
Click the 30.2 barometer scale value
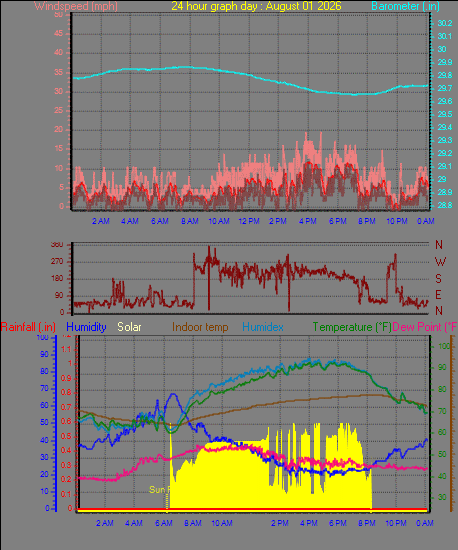[x=445, y=23]
